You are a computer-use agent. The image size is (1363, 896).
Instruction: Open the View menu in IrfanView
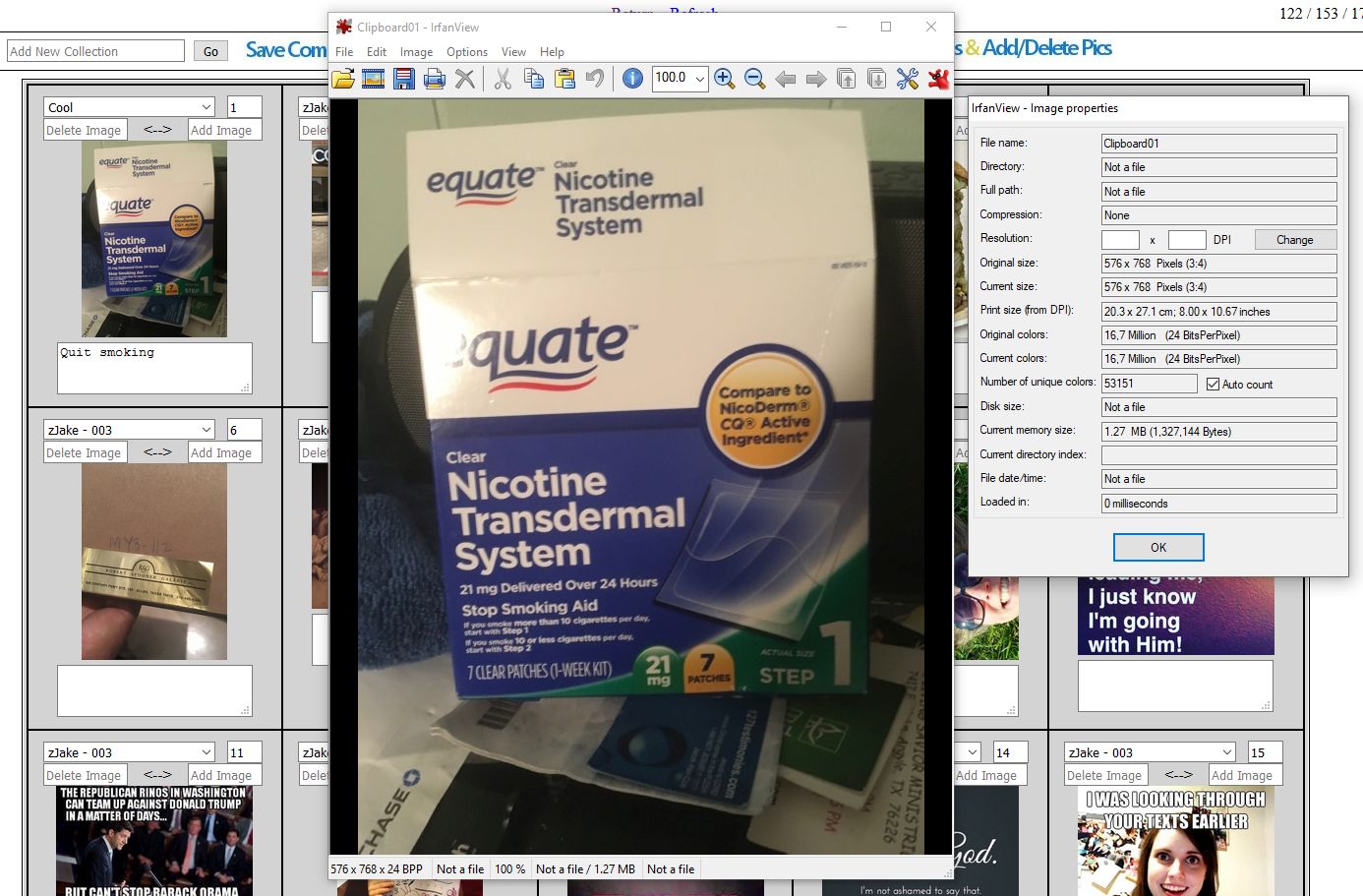(513, 52)
